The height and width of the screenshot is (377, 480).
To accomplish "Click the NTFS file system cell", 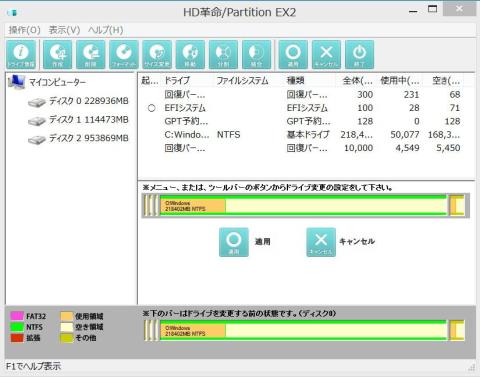I will click(229, 135).
